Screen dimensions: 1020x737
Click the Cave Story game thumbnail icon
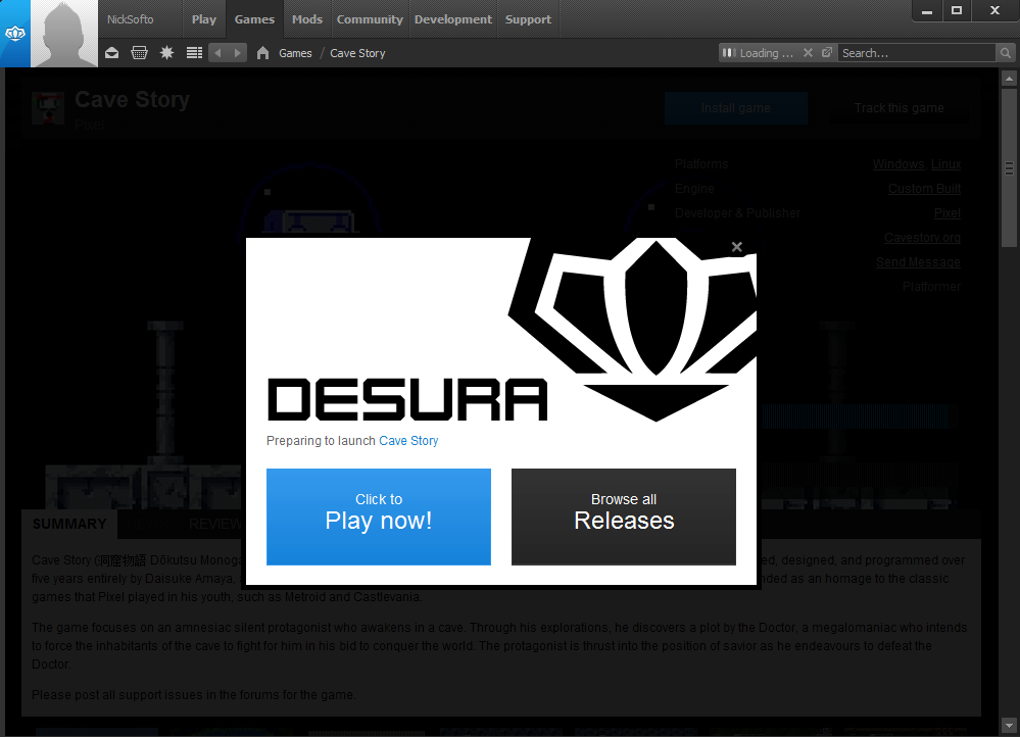48,108
